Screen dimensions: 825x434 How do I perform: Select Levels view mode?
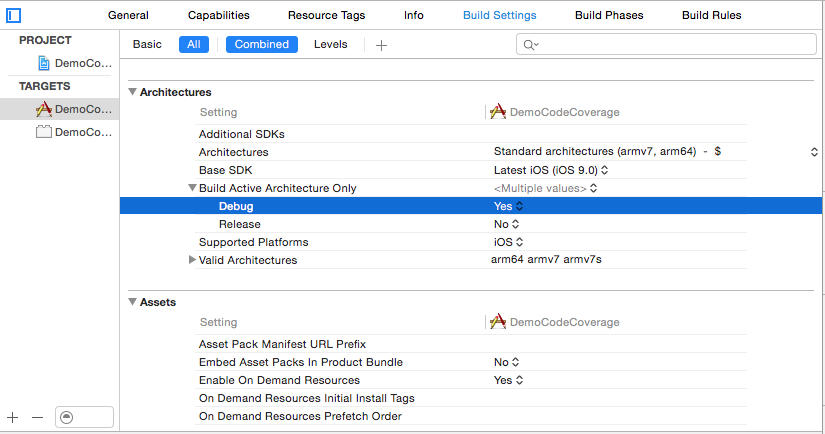[x=331, y=44]
